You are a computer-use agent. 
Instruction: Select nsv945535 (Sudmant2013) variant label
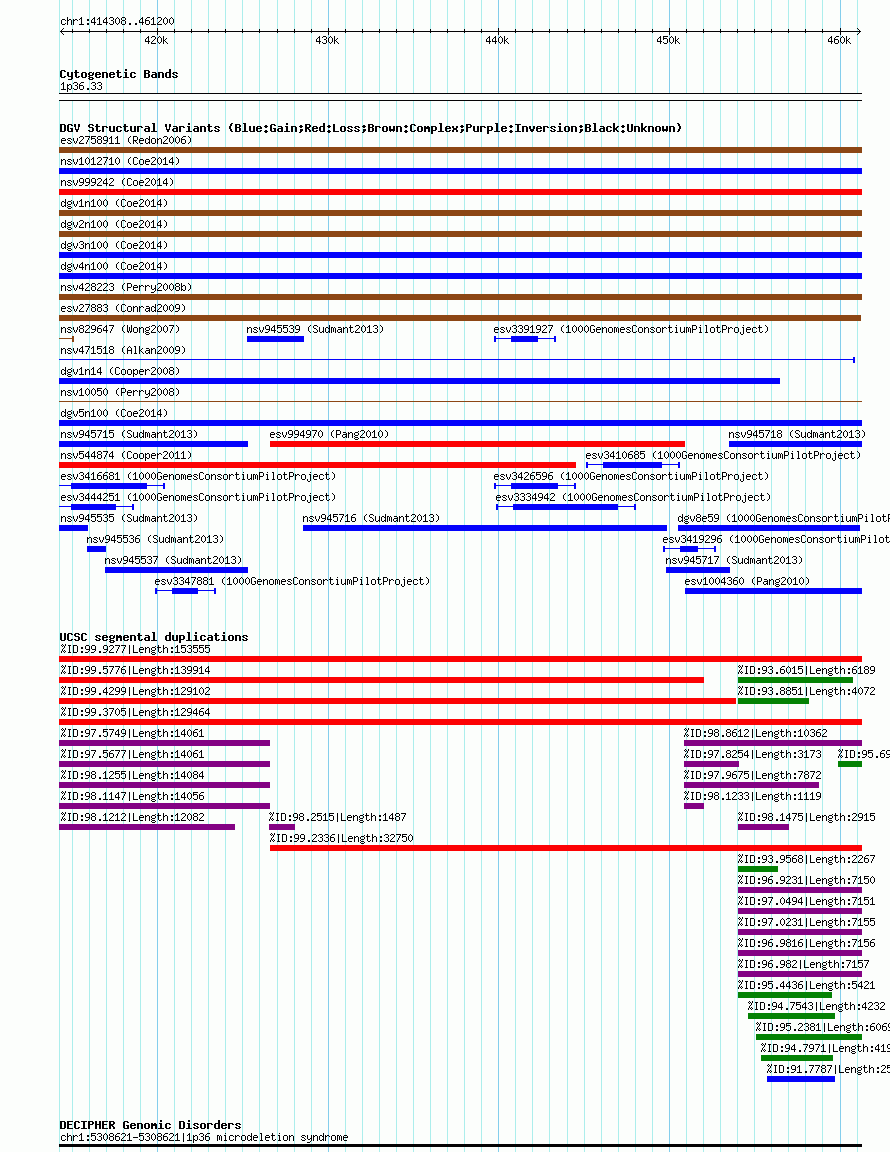[x=129, y=519]
